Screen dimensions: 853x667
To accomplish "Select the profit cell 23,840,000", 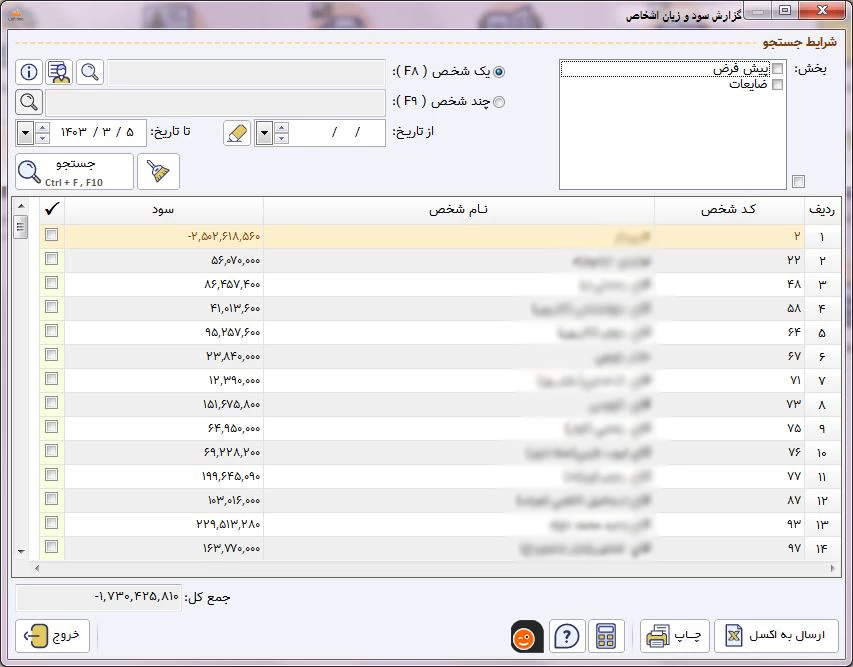I will coord(164,357).
